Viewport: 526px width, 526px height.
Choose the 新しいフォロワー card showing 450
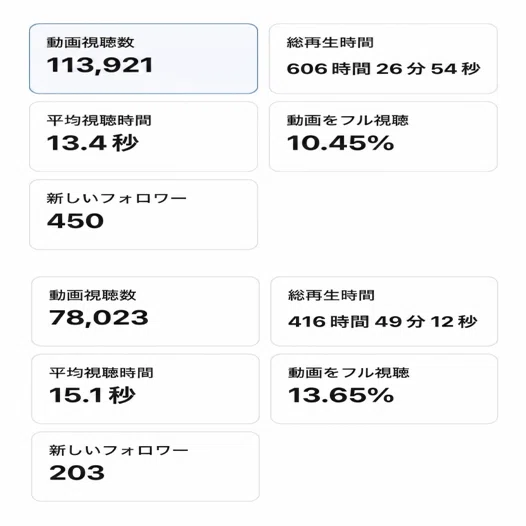[143, 214]
